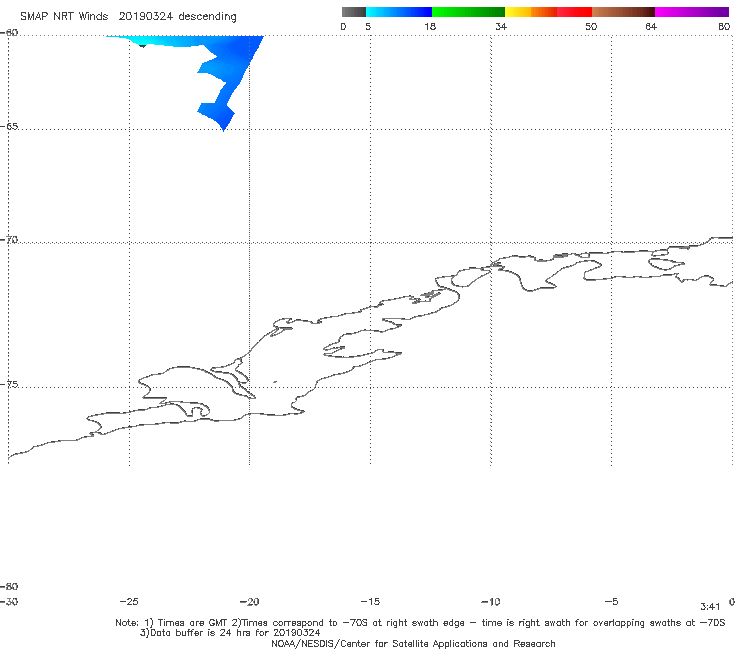Image resolution: width=740 pixels, height=650 pixels.
Task: Click the latitude label -70
Action: (x=9, y=240)
